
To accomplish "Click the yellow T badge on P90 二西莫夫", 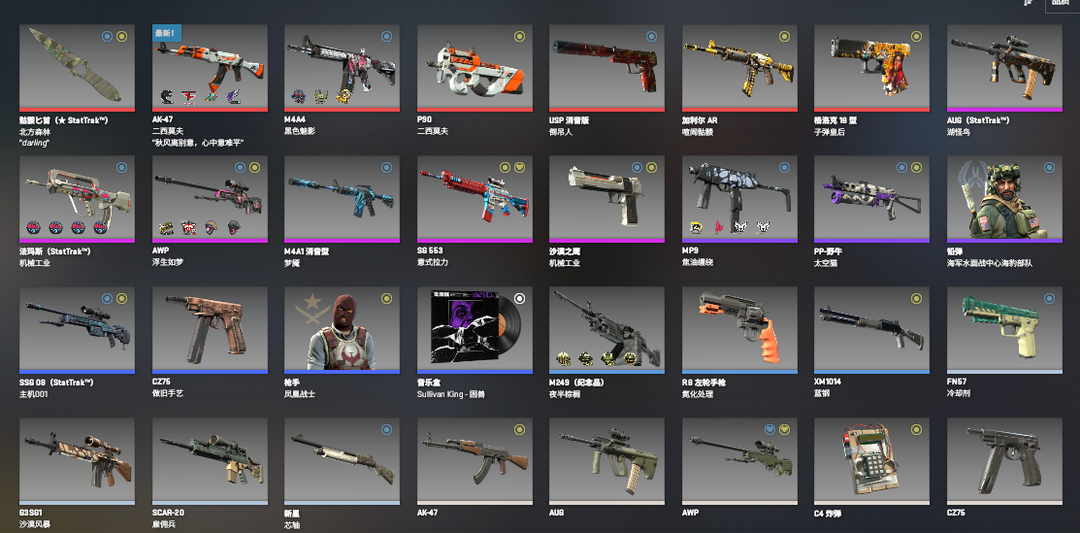I will coord(519,36).
